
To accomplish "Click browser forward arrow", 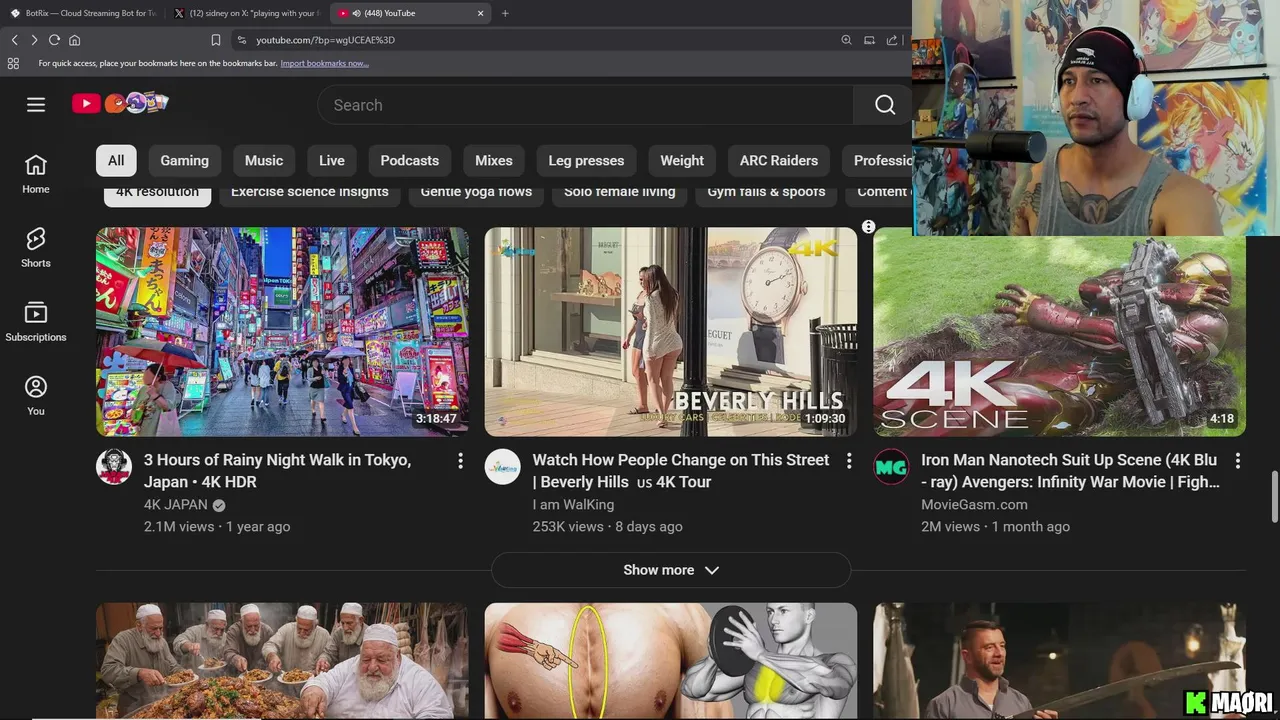I will click(x=34, y=40).
